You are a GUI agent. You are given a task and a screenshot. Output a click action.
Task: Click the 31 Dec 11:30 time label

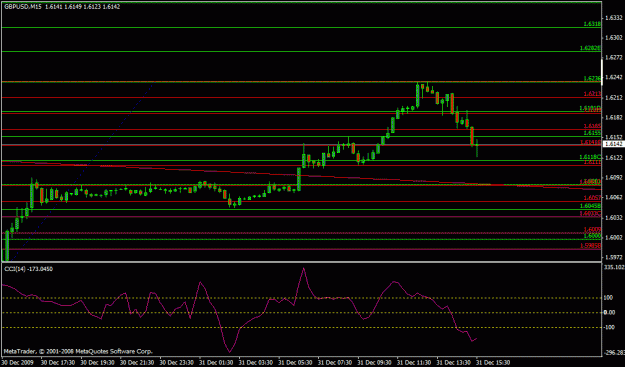point(414,363)
